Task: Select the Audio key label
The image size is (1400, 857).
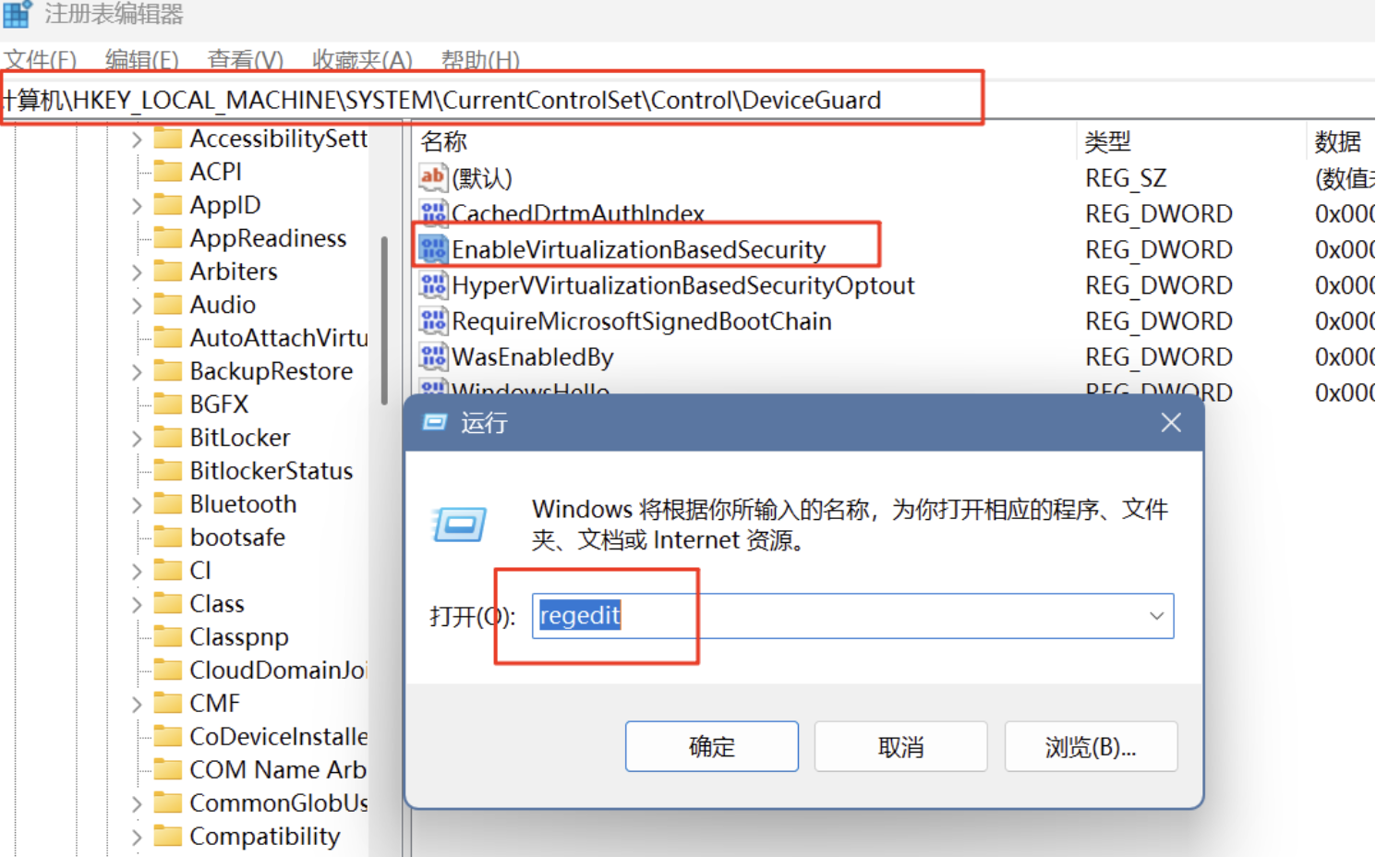Action: 223,305
